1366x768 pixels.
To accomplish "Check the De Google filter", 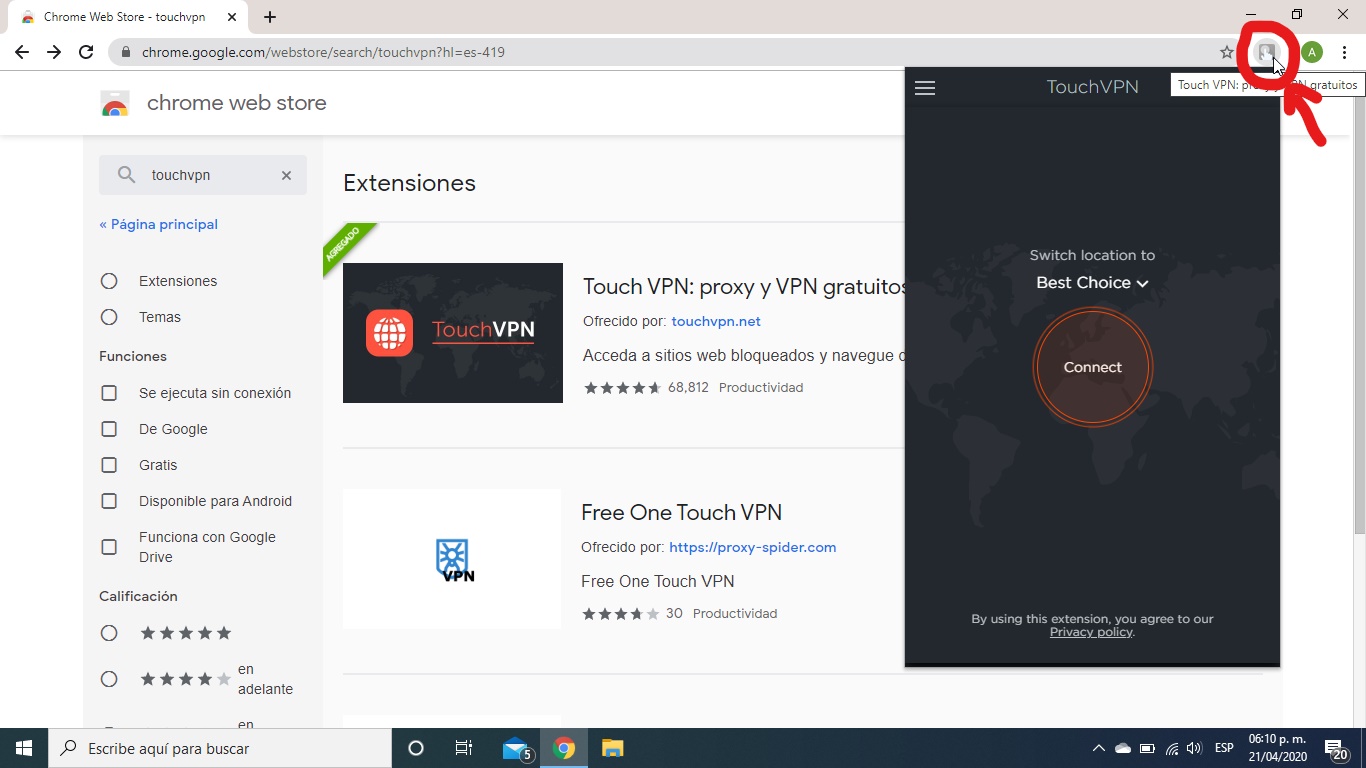I will (109, 429).
